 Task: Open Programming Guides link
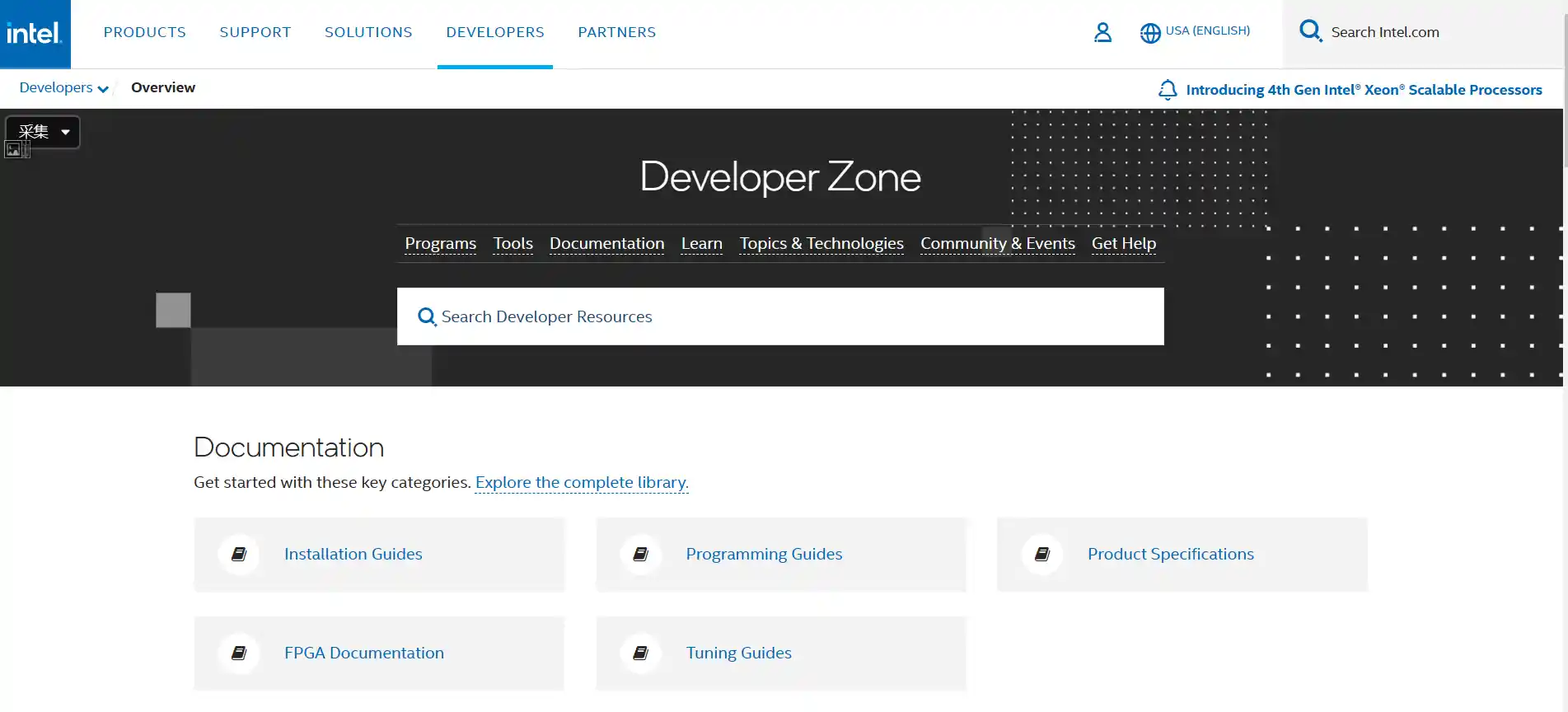[x=765, y=554]
